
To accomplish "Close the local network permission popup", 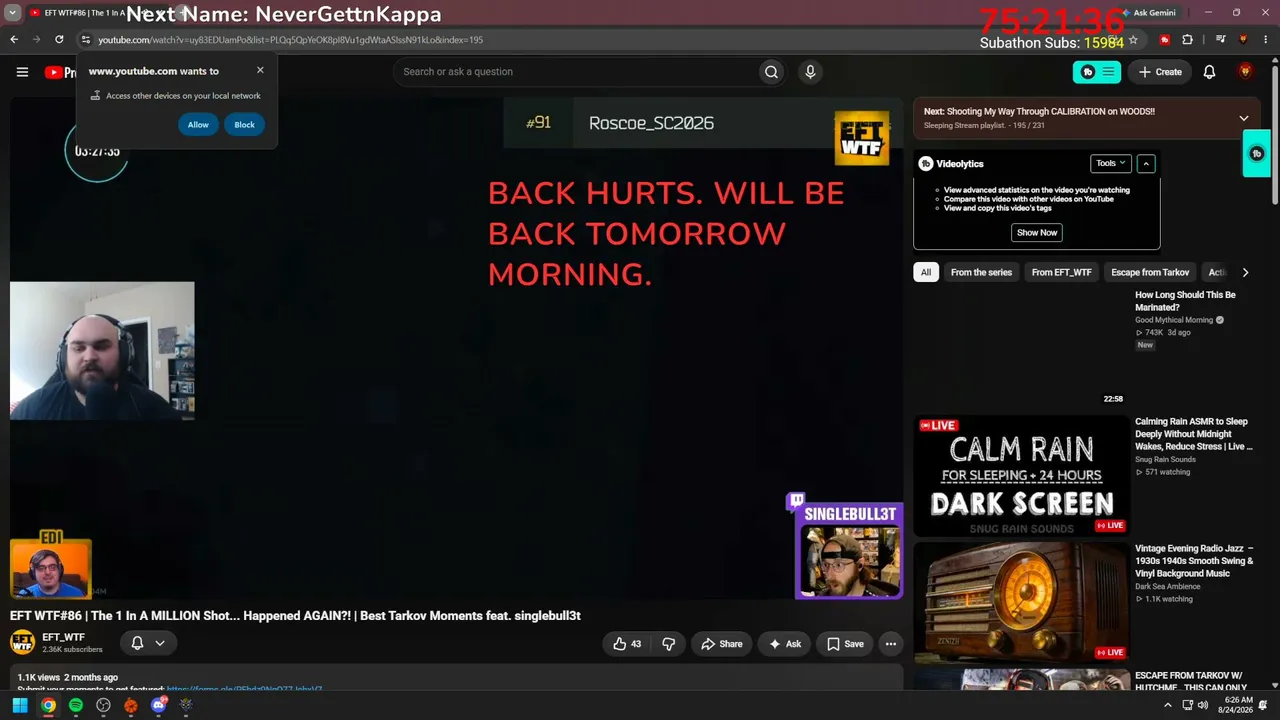I will click(x=260, y=70).
